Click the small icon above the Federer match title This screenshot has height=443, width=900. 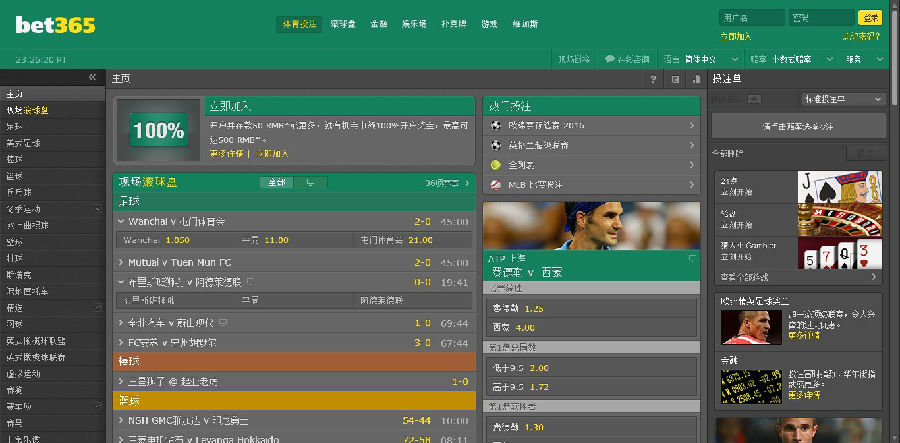(692, 258)
